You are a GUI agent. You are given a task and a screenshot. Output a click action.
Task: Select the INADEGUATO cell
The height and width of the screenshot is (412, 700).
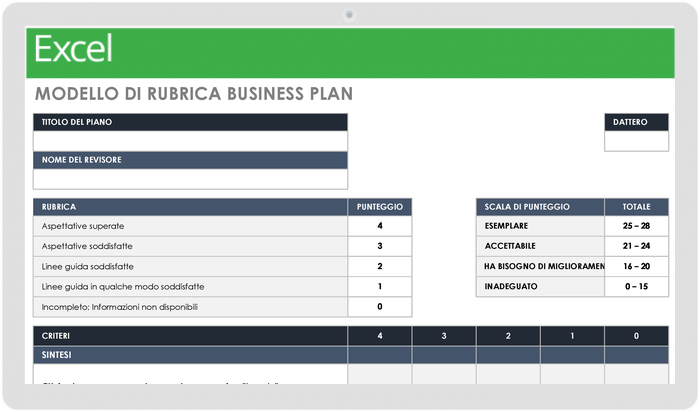pyautogui.click(x=540, y=287)
